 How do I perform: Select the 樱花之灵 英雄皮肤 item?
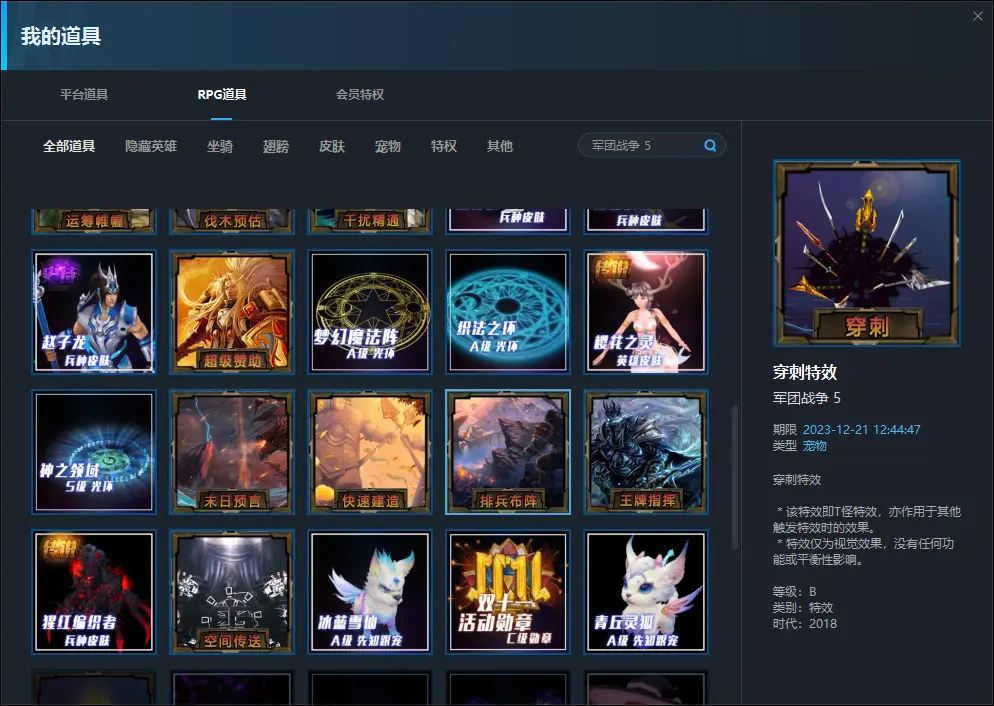click(646, 312)
